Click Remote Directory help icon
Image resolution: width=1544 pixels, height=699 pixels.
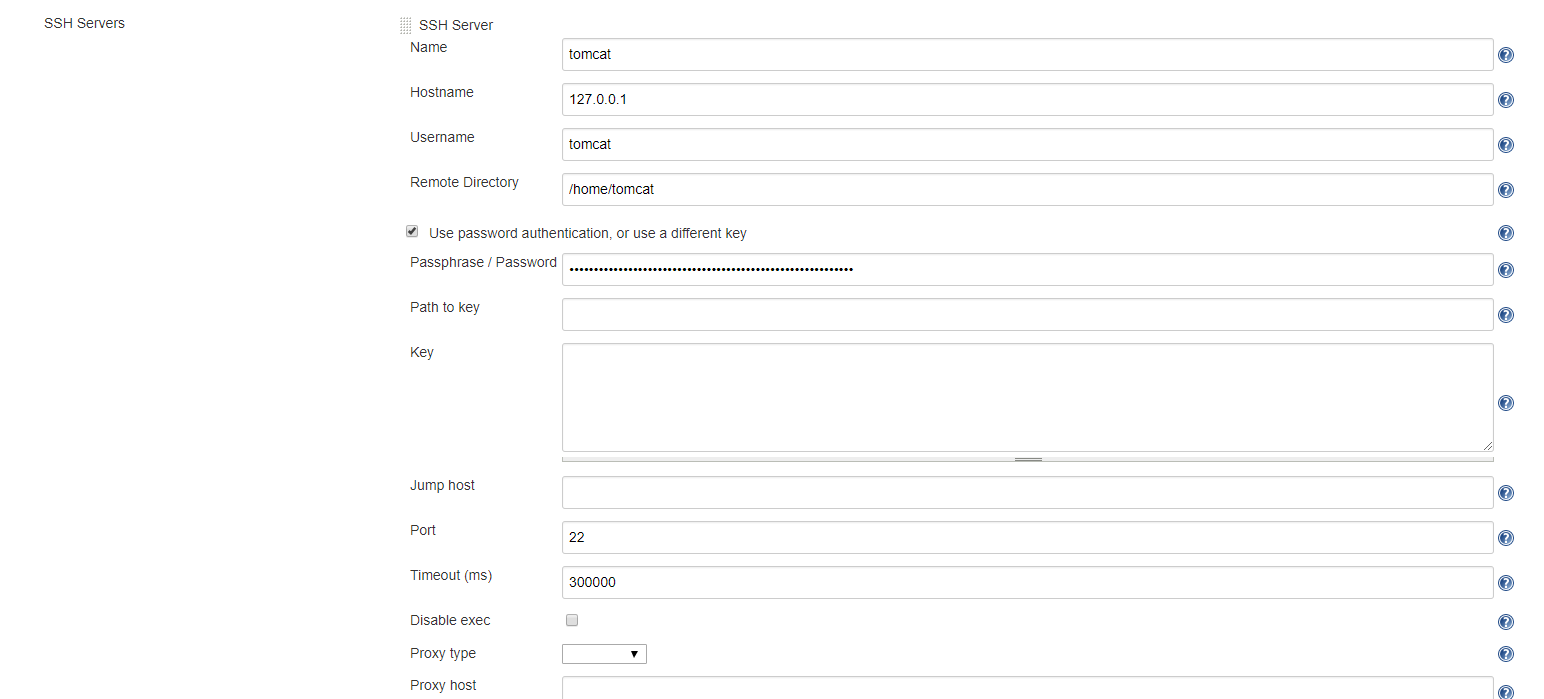(x=1506, y=190)
